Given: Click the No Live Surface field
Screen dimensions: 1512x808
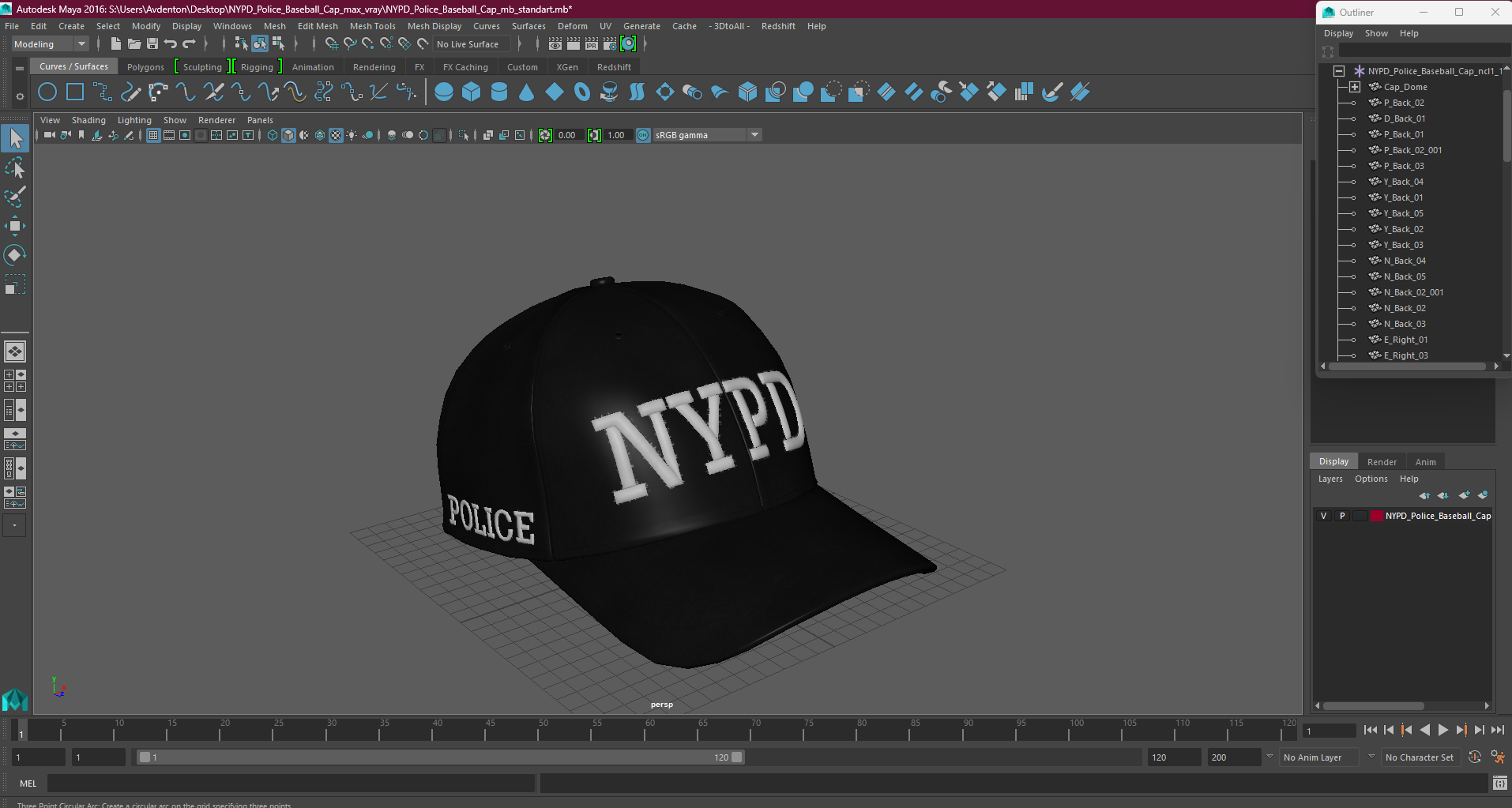Looking at the screenshot, I should [x=471, y=44].
